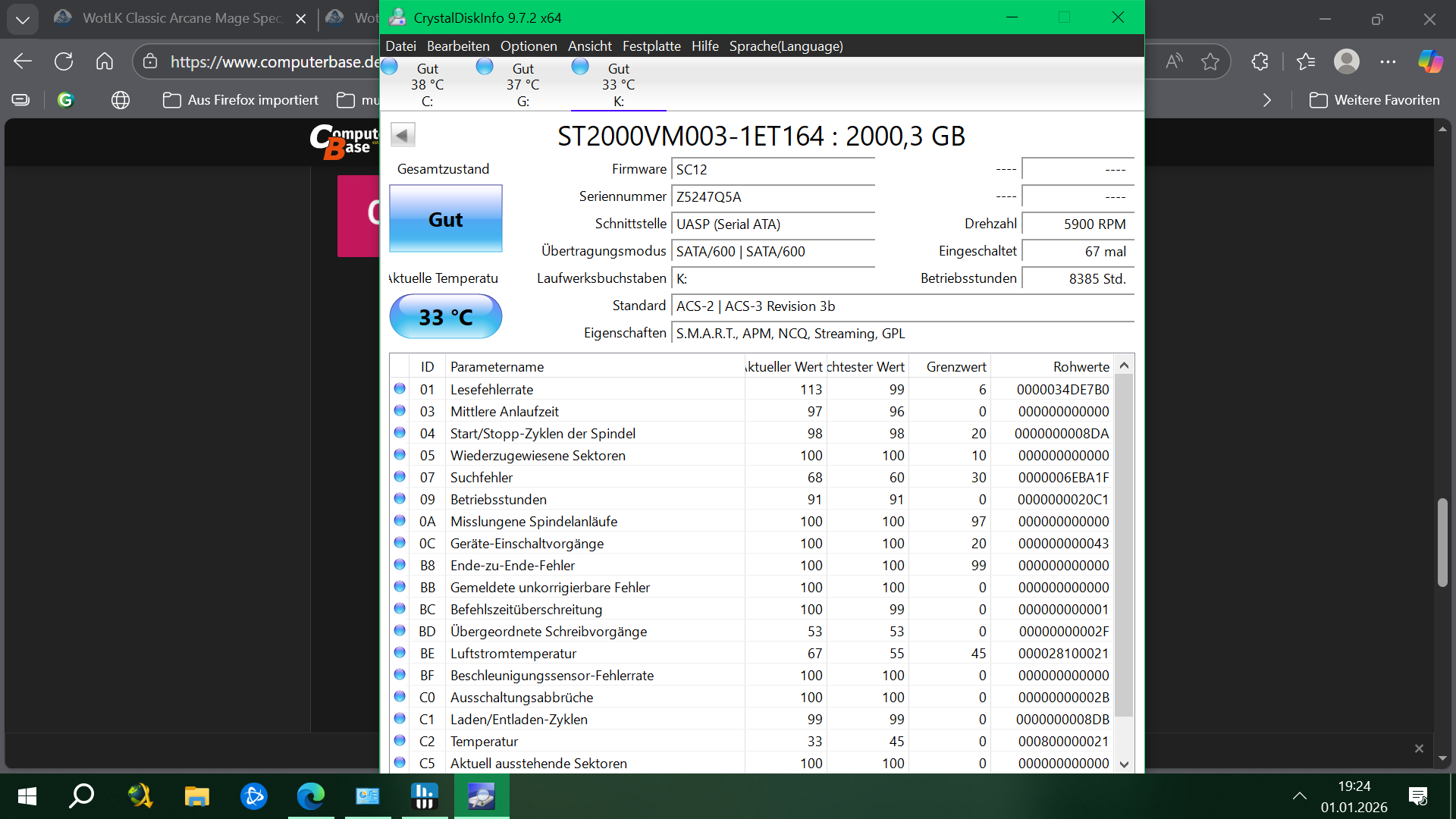Viewport: 1456px width, 819px height.
Task: Click the status orb for Lesefehlerrate row
Action: tap(400, 389)
